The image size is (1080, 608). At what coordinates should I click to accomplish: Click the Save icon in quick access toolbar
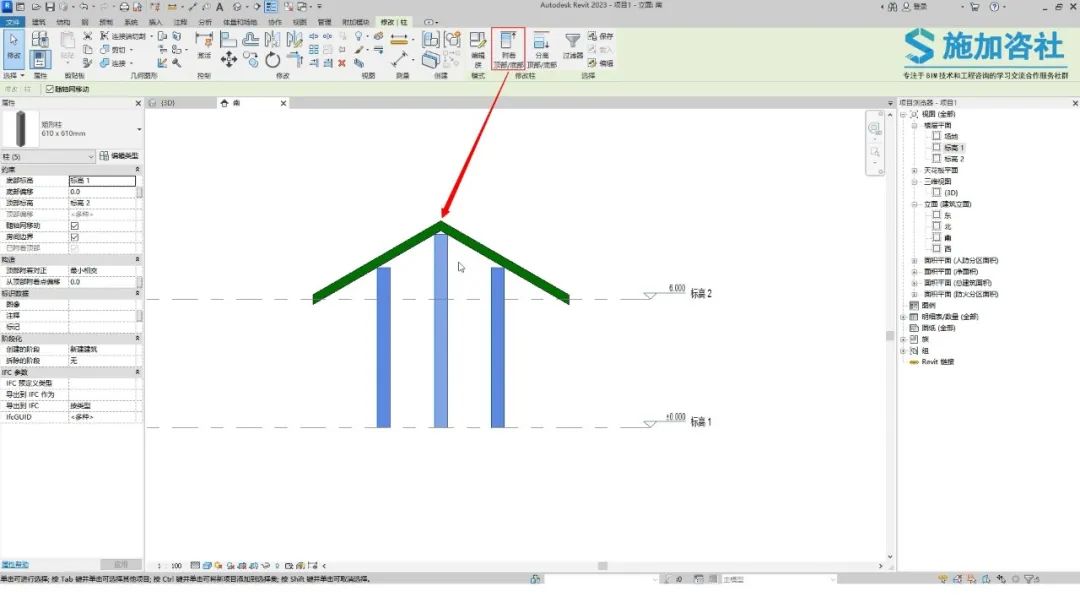click(50, 6)
